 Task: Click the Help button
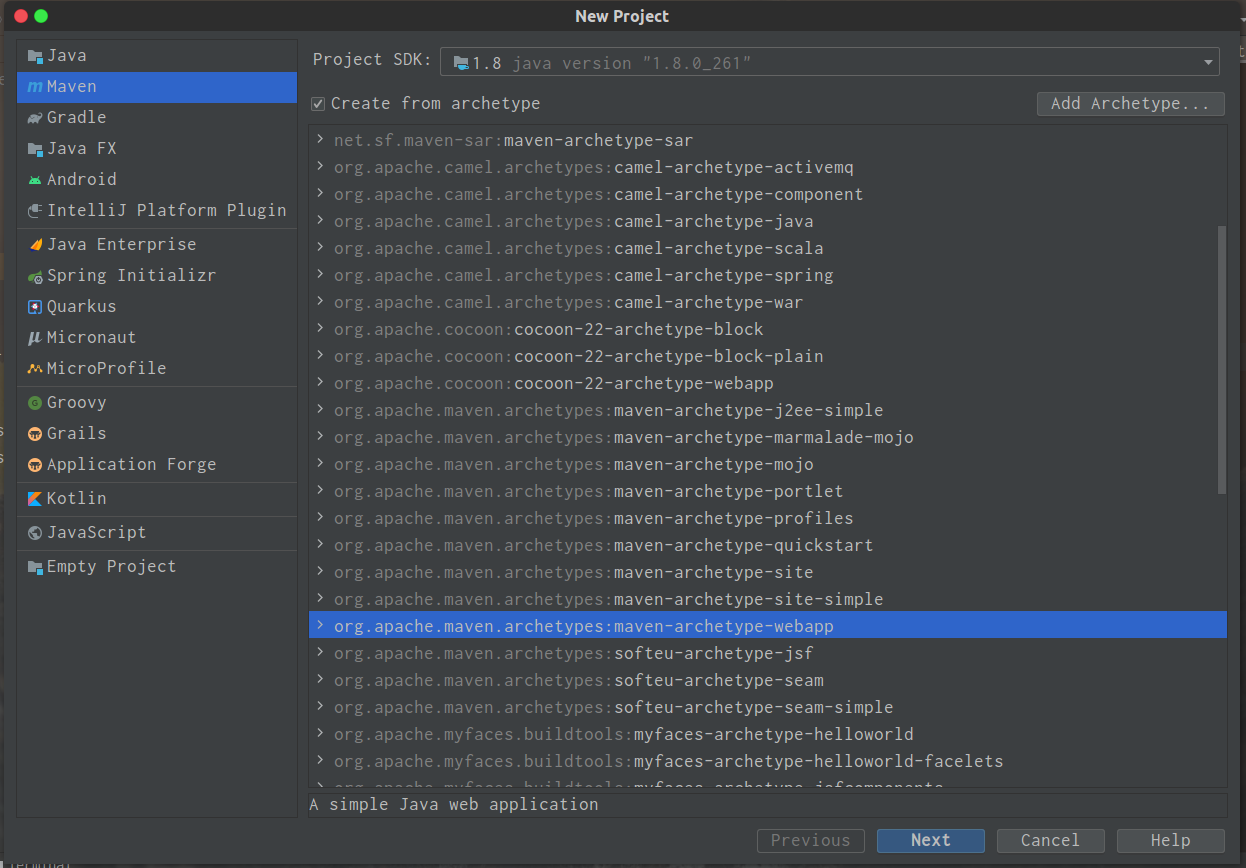click(1171, 841)
